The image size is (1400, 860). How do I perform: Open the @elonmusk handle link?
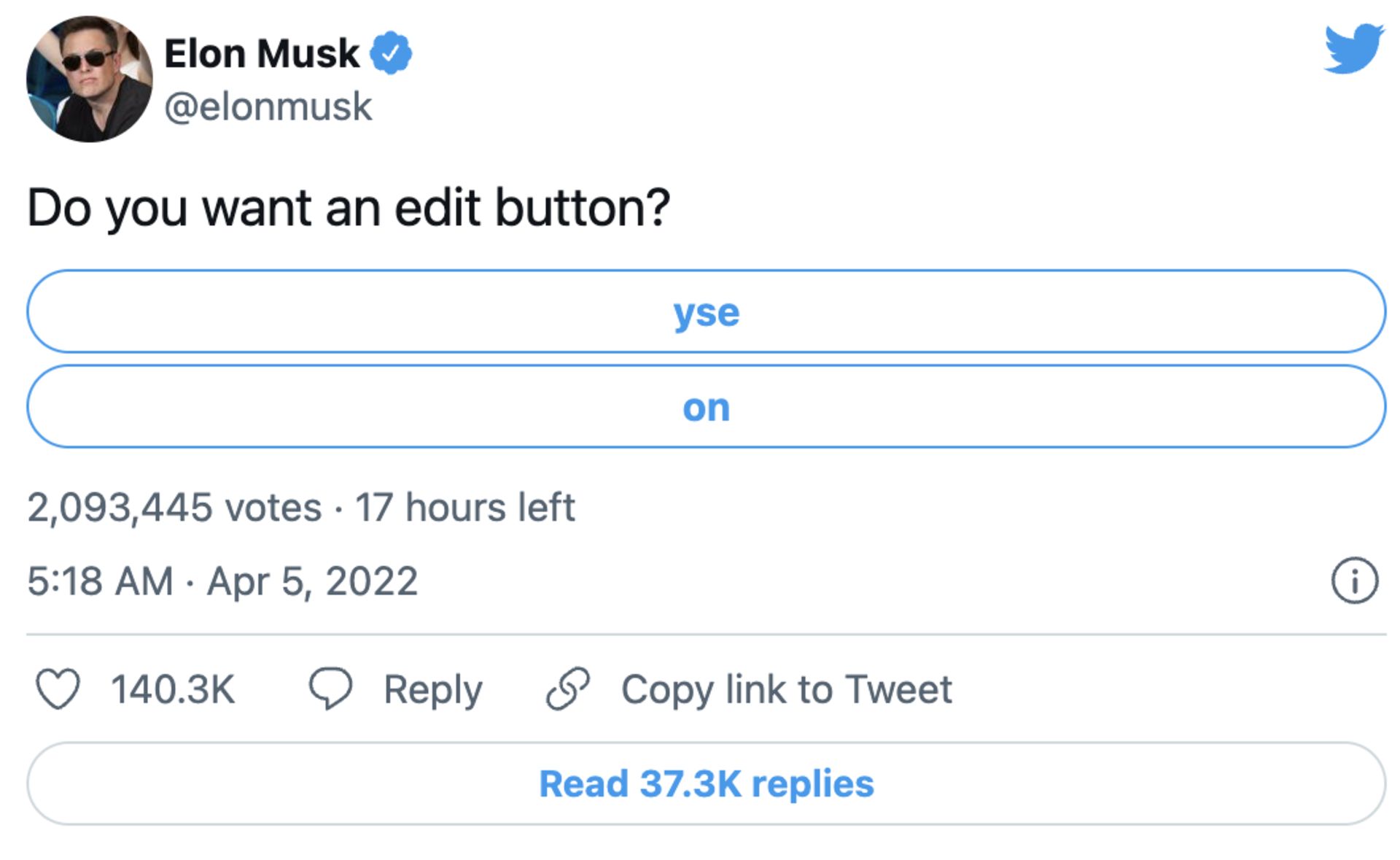(x=268, y=106)
